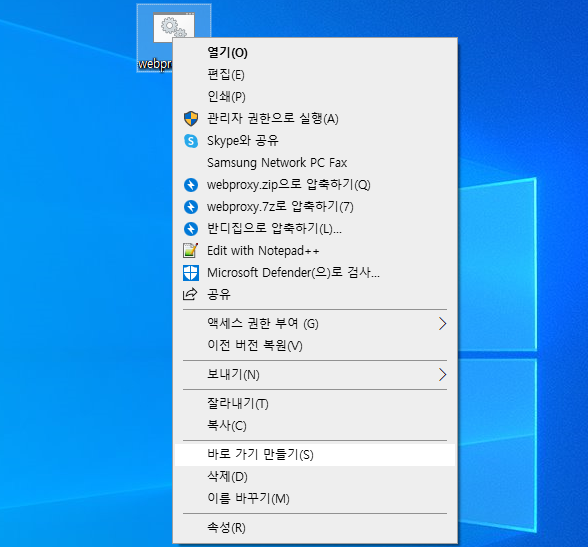
Task: Choose 열기(O) from the context menu
Action: 315,52
